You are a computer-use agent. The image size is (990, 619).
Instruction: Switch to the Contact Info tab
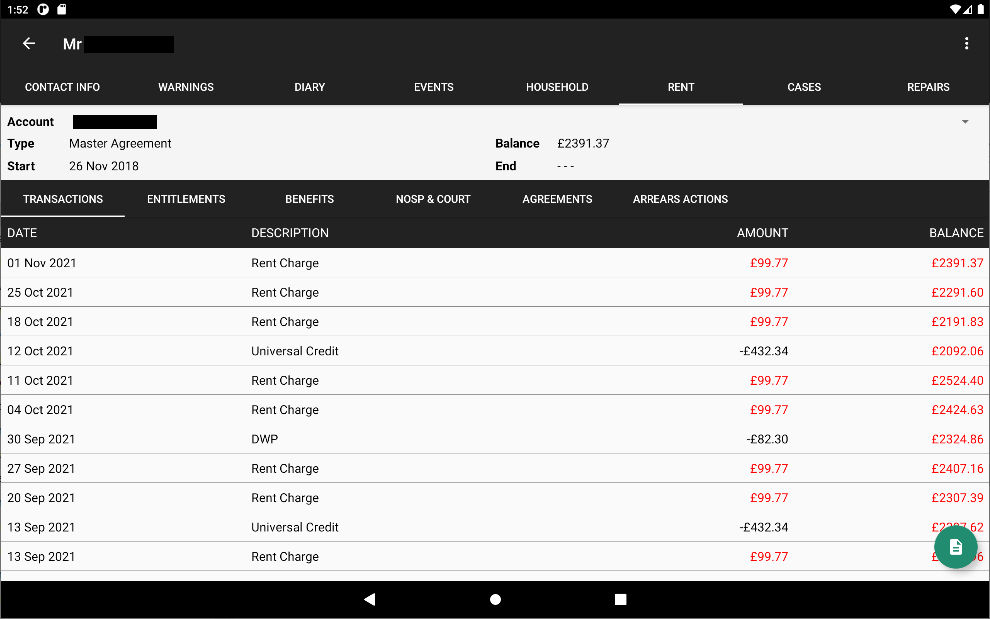pyautogui.click(x=62, y=87)
